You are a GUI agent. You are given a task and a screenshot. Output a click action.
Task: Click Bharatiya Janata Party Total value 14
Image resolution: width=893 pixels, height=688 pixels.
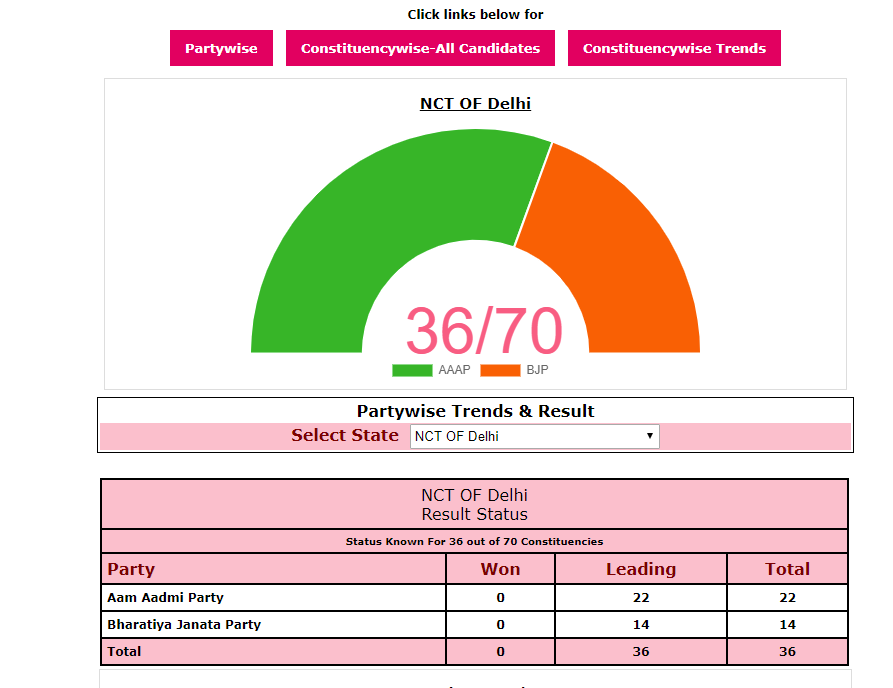point(787,625)
